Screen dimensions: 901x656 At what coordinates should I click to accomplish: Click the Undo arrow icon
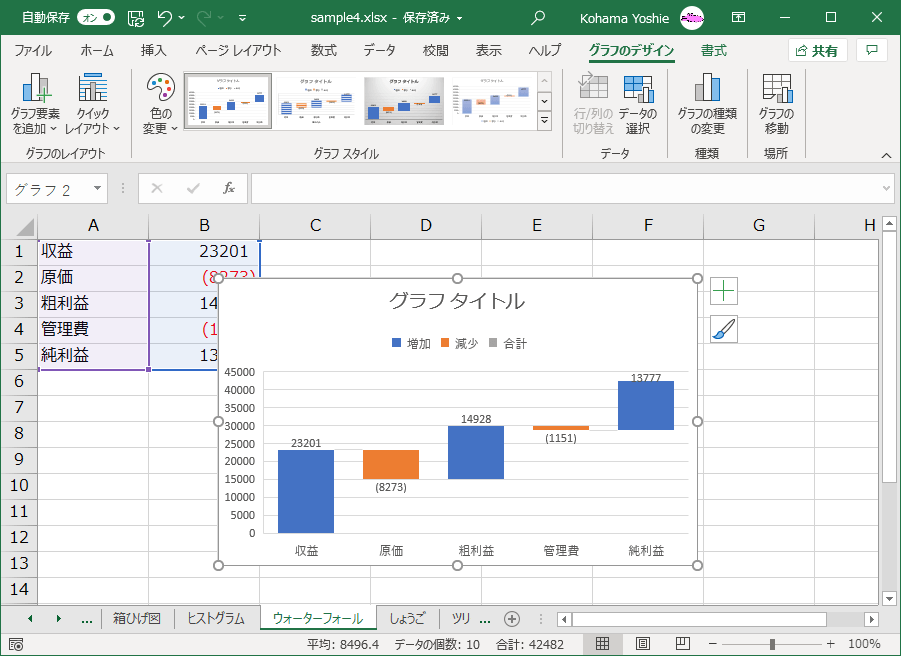[164, 18]
